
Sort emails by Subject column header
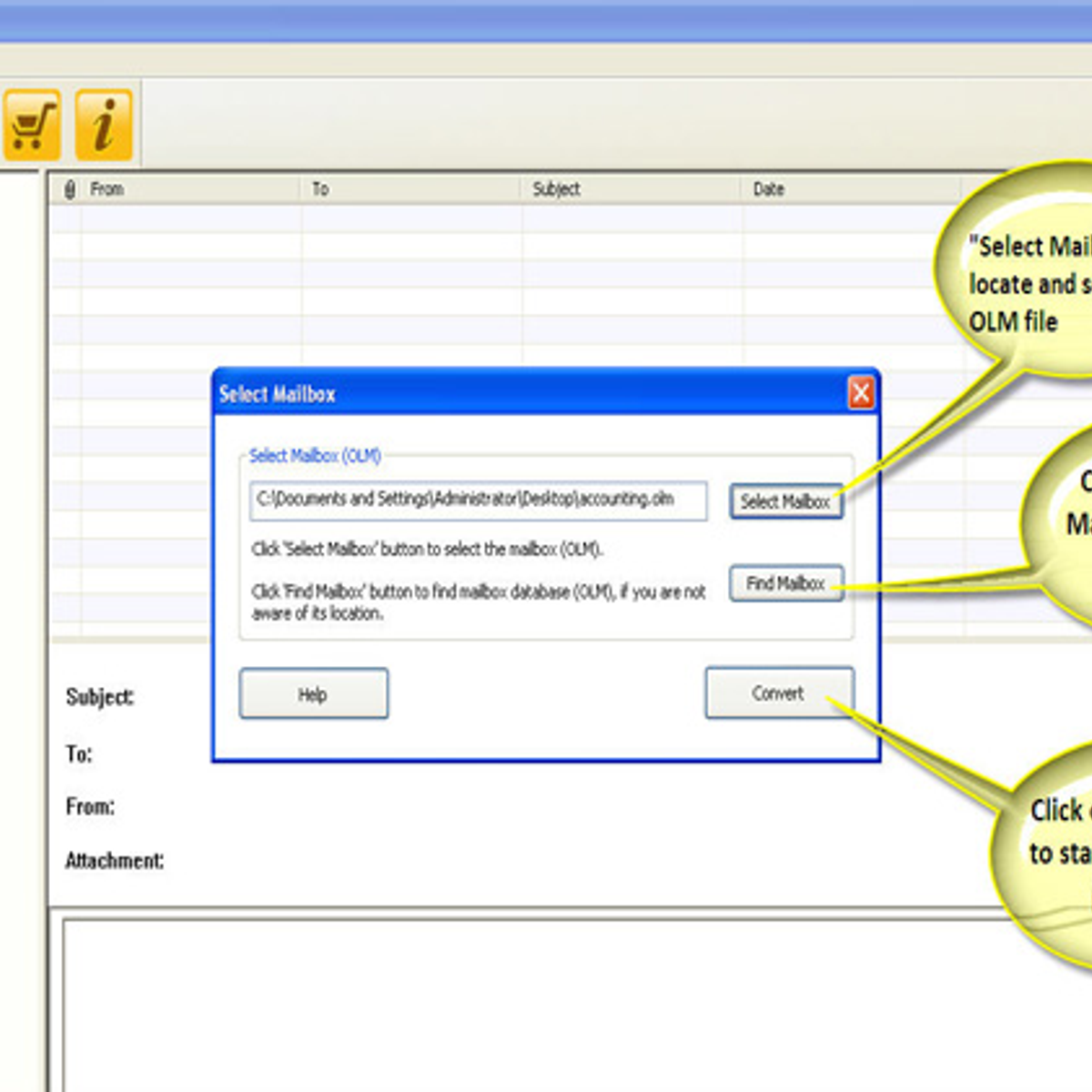628,189
